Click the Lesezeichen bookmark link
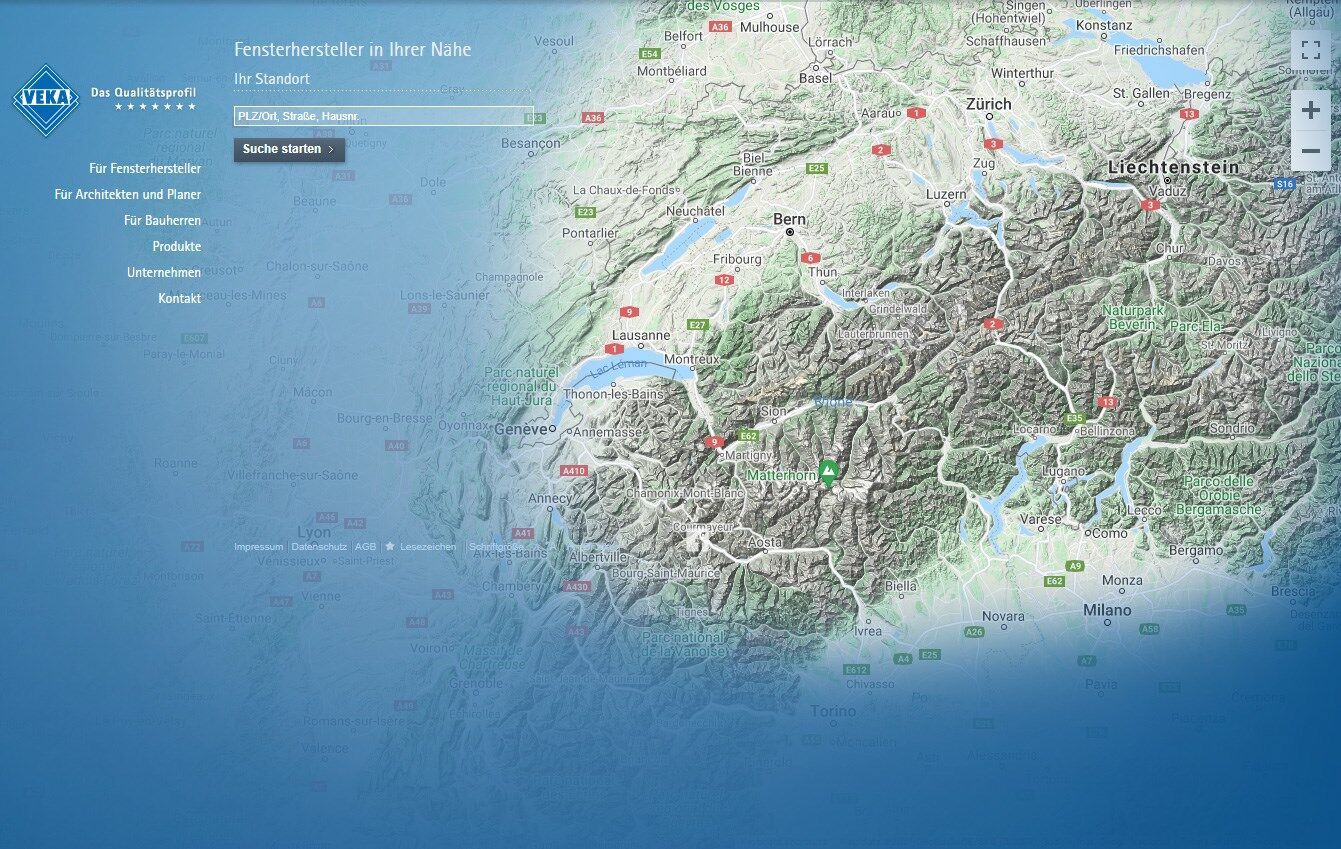 tap(427, 547)
